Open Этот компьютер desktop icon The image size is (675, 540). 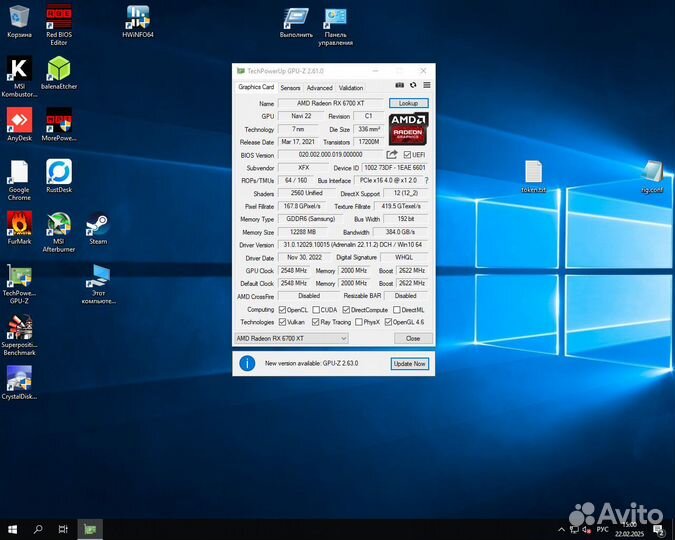99,284
